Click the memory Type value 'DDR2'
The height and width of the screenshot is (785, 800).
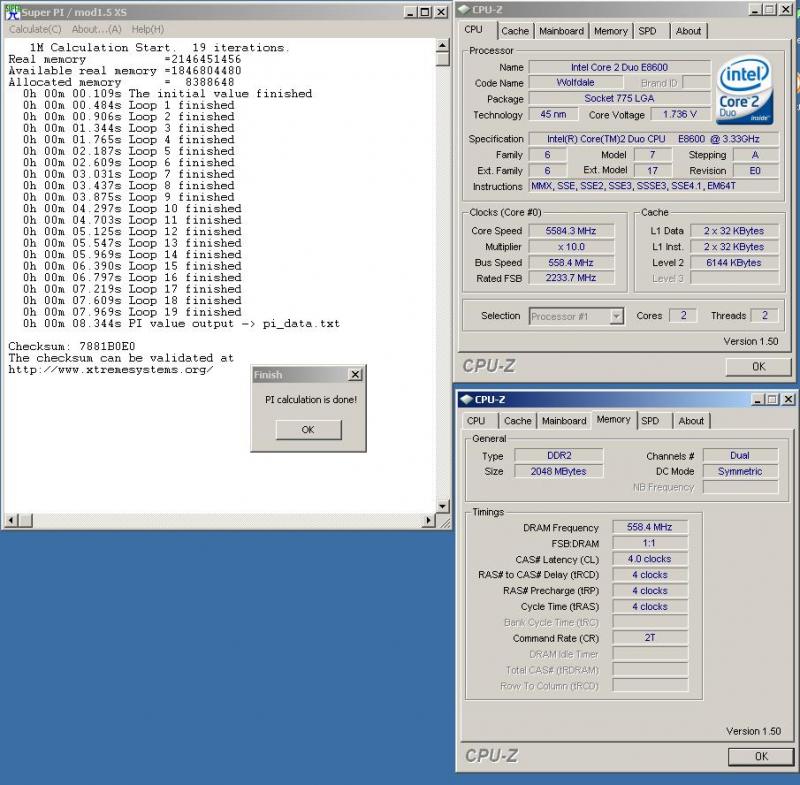(559, 455)
